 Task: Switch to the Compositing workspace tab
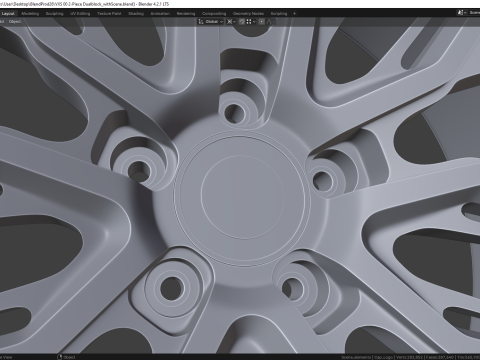pos(214,14)
